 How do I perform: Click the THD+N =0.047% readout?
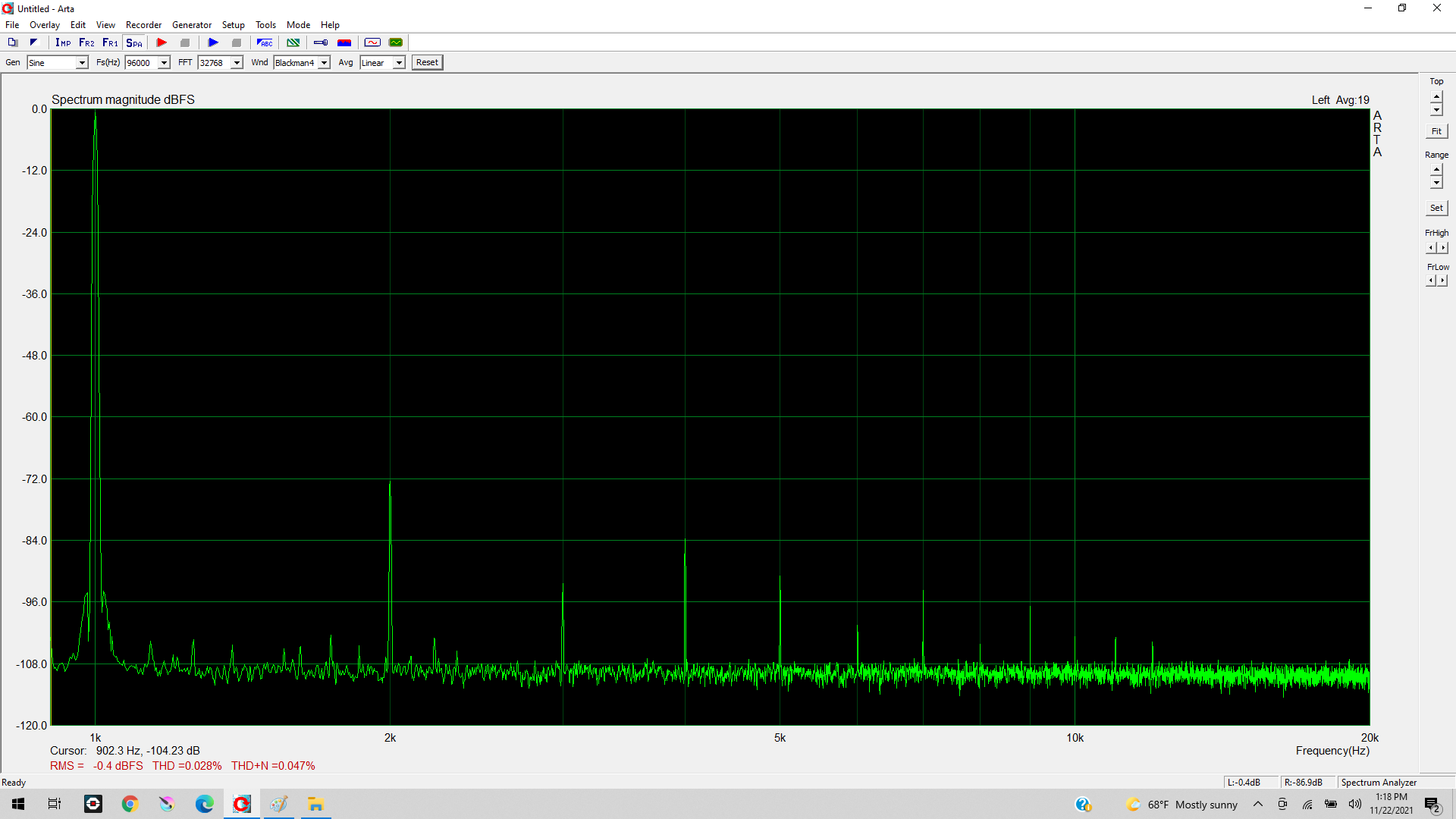pyautogui.click(x=273, y=766)
